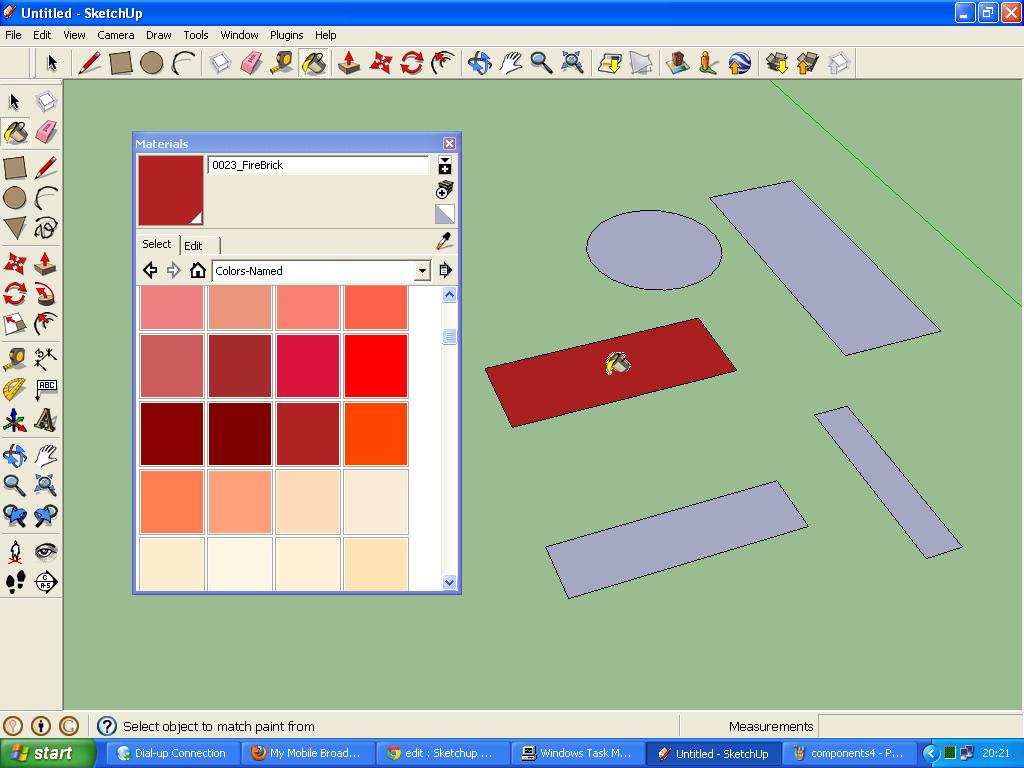Click the forward arrow in Materials panel

pyautogui.click(x=173, y=270)
